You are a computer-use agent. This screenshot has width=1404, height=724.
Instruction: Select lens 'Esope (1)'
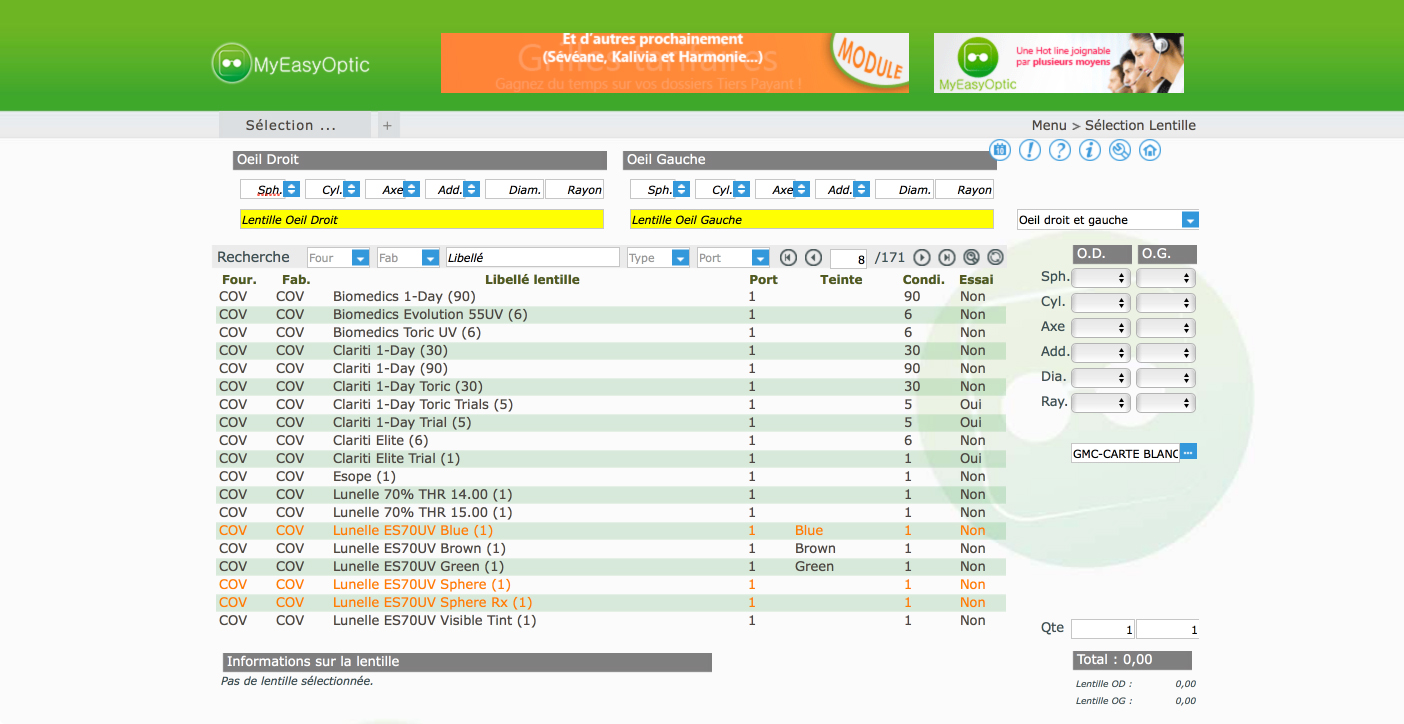coord(611,476)
